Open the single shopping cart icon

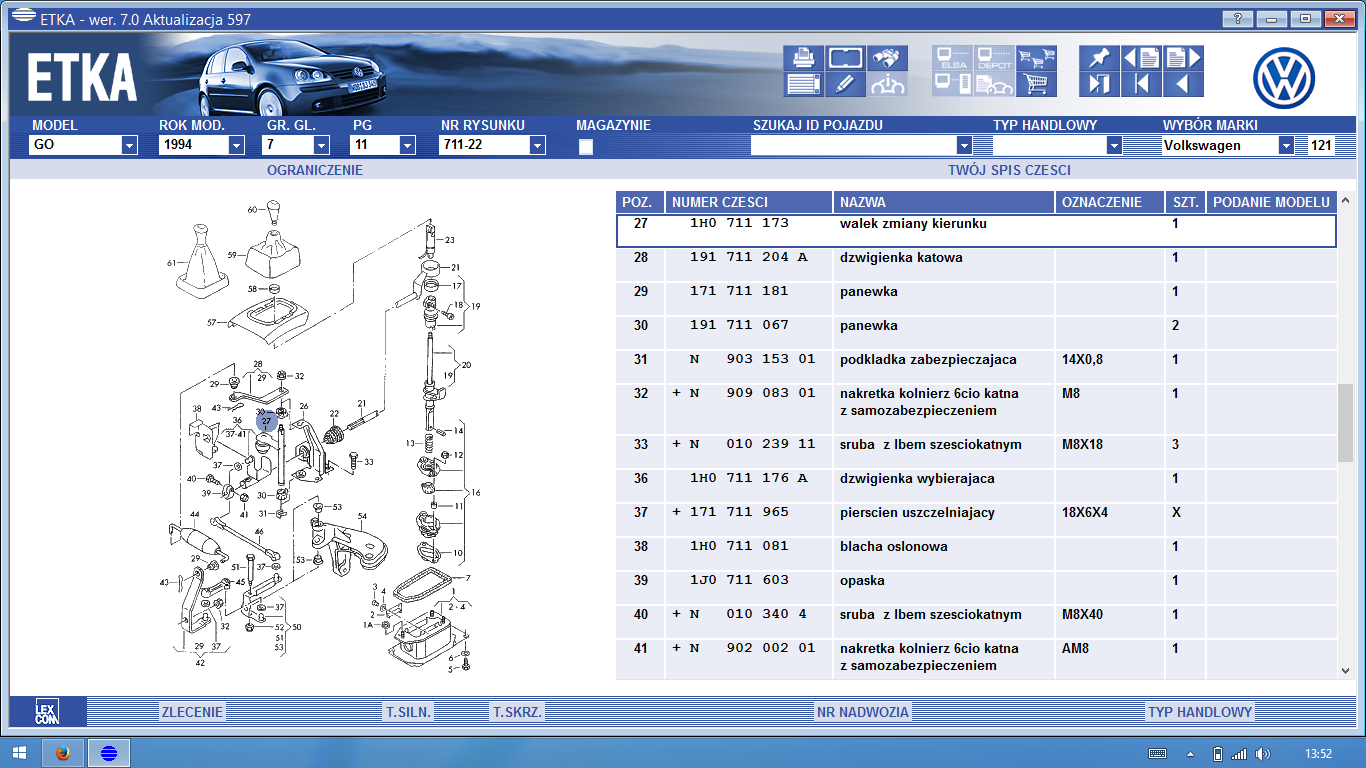[1037, 84]
